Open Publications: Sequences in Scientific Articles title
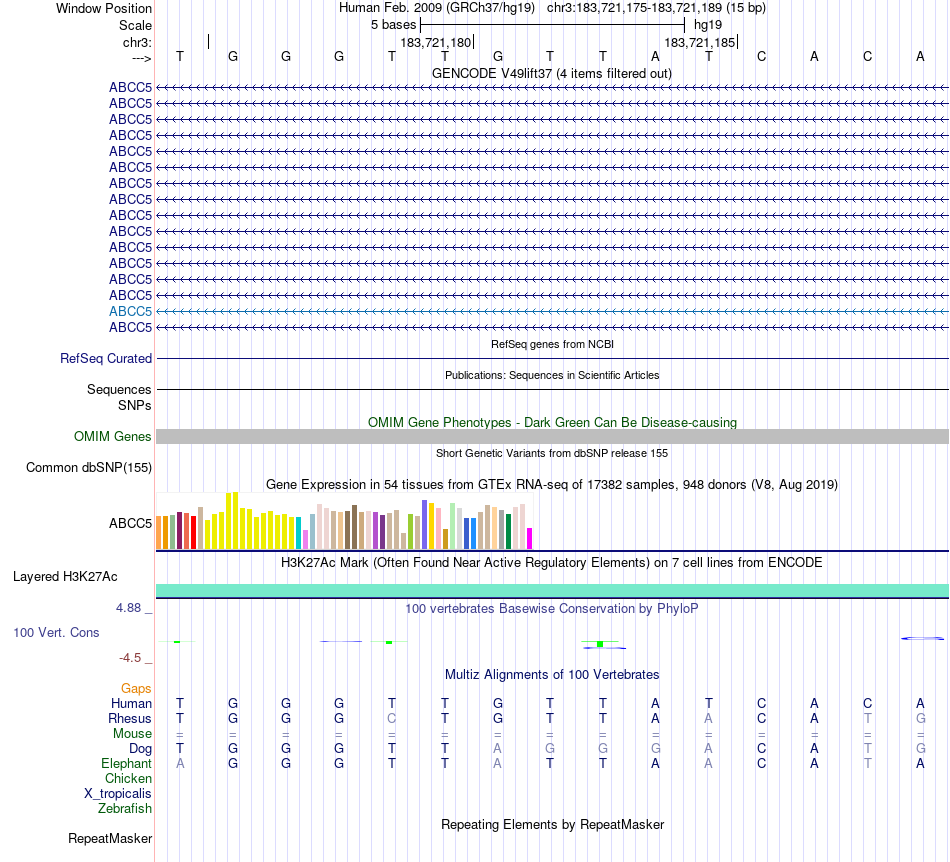 (552, 375)
